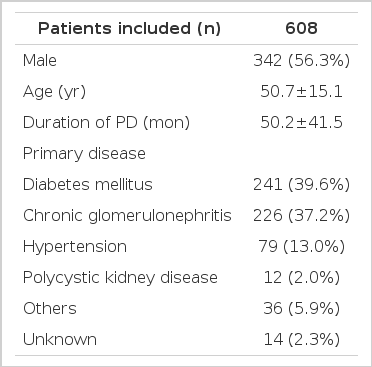This screenshot has height=367, width=372.
Task: Click the Hypertension row label
Action: pyautogui.click(x=75, y=247)
